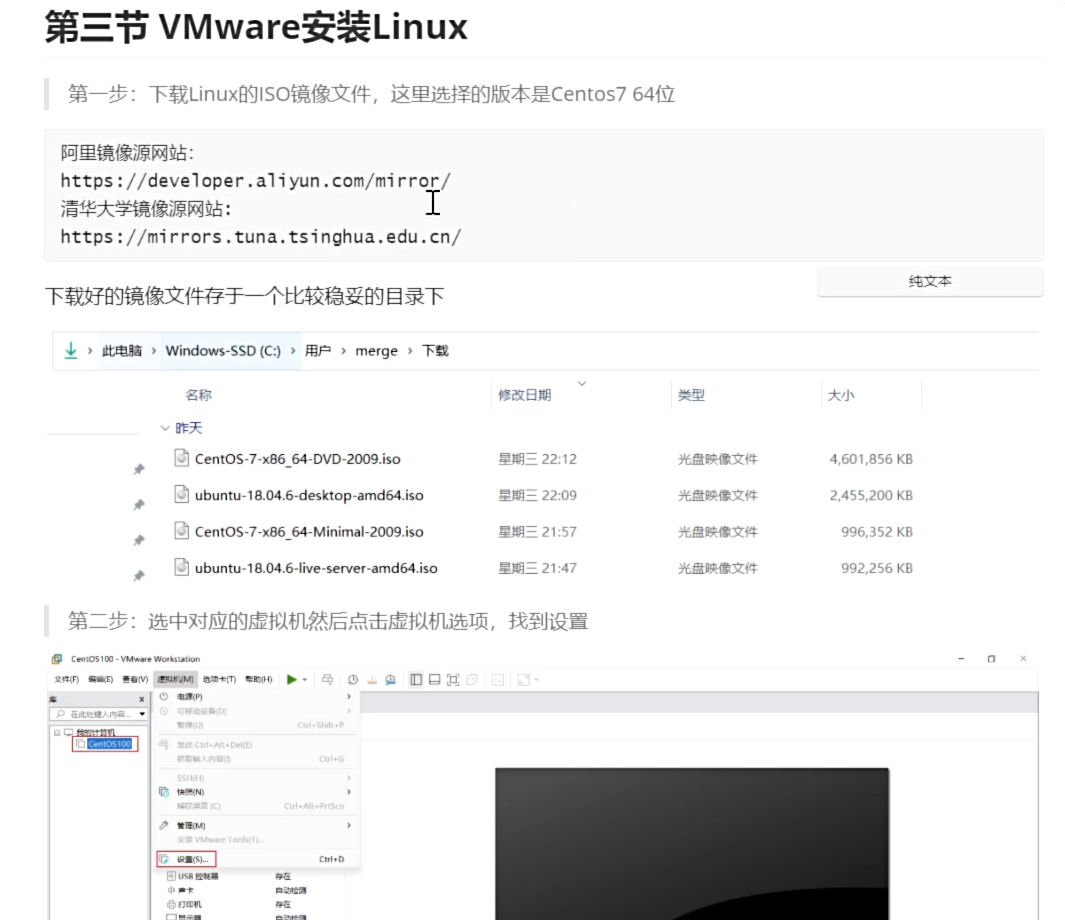Sort by the 大小 column header

pos(841,395)
